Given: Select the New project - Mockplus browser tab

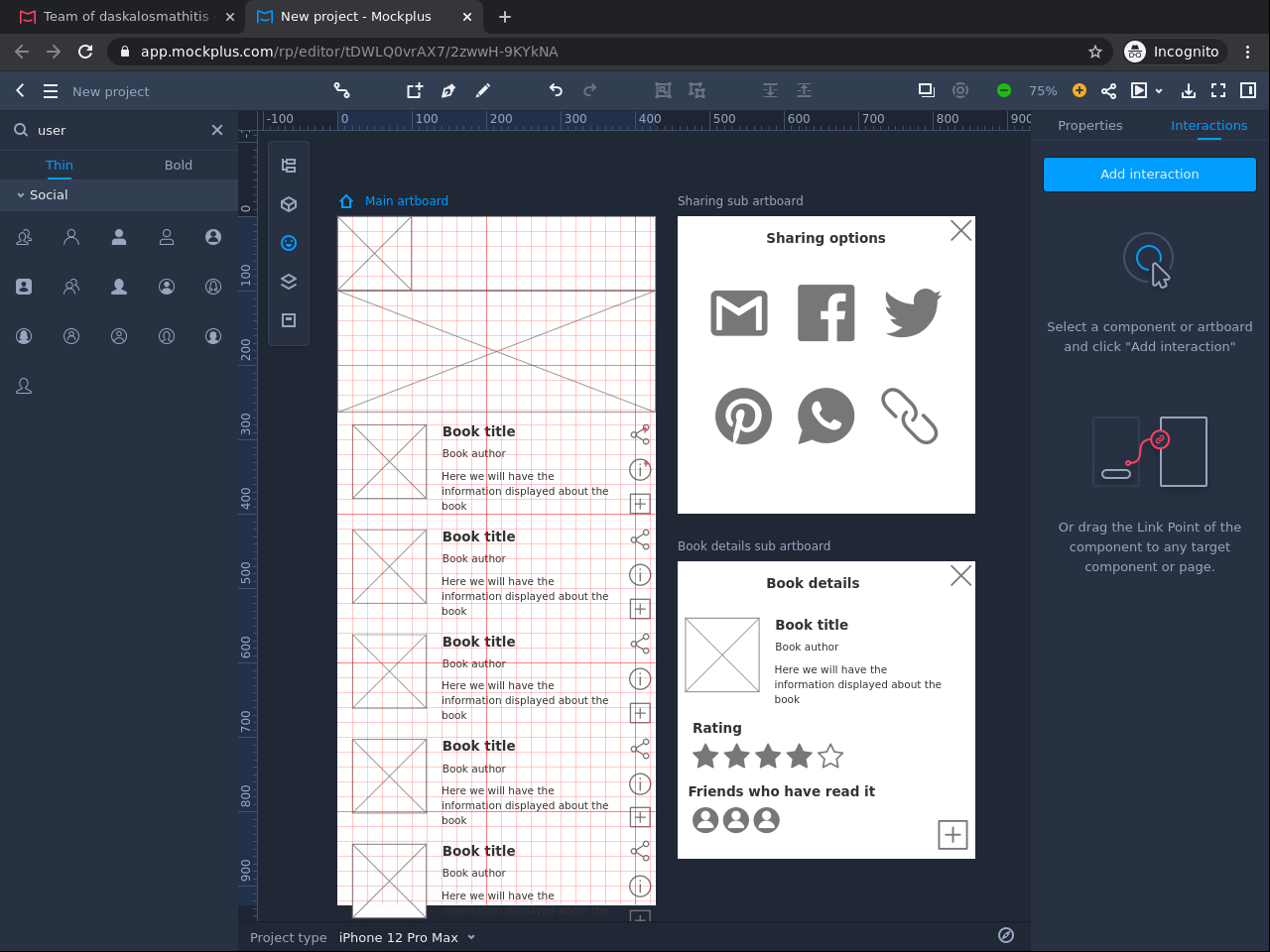Looking at the screenshot, I should click(x=363, y=17).
